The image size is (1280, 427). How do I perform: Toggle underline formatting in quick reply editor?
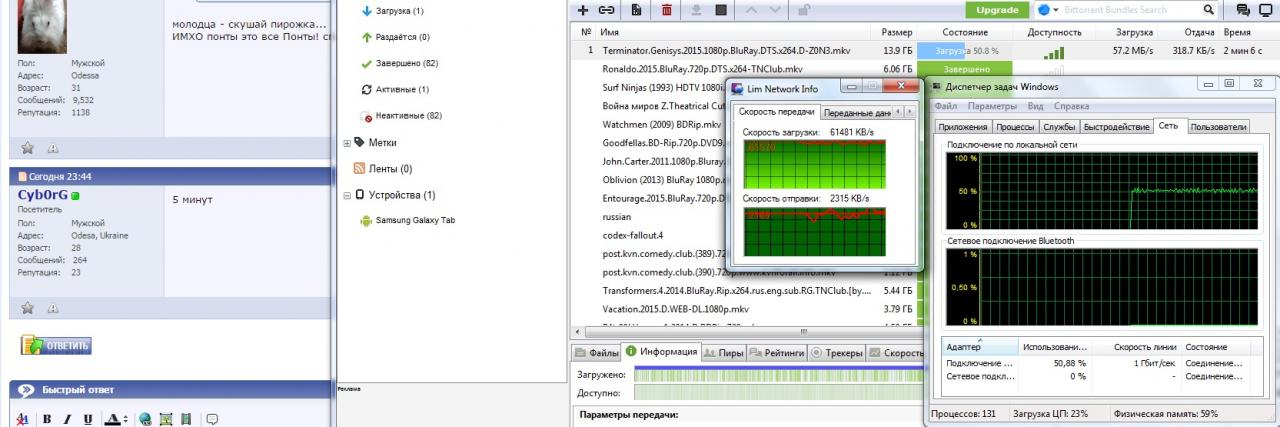point(88,419)
